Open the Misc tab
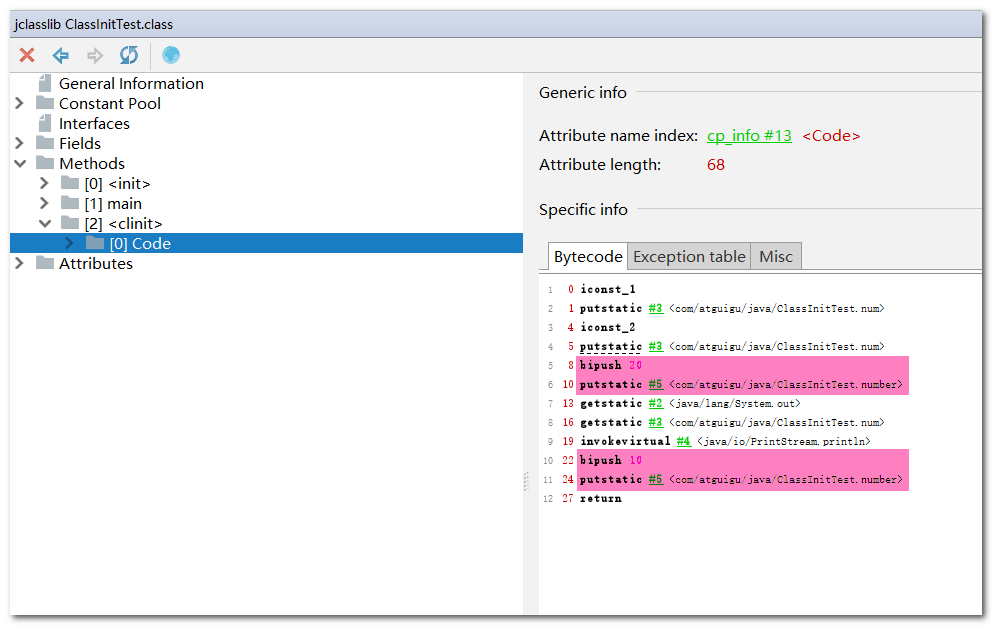 (775, 257)
